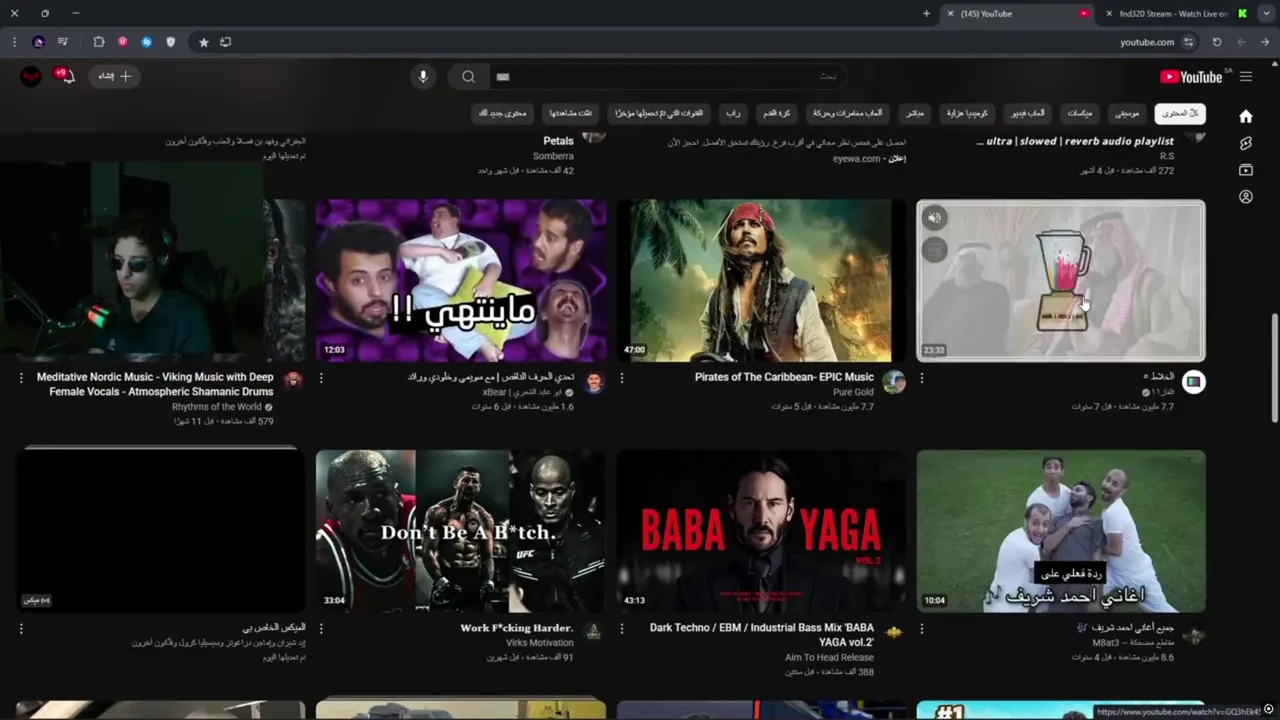This screenshot has height=720, width=1280.
Task: Open Rhythms of the World channel avatar
Action: click(x=293, y=380)
